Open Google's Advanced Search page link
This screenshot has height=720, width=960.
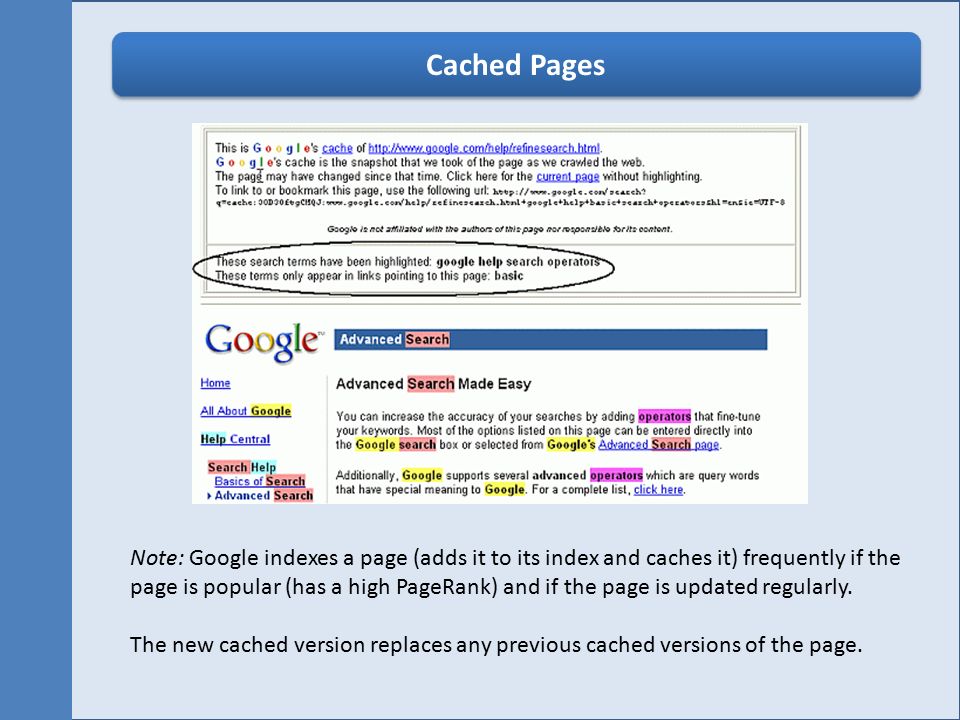point(659,444)
